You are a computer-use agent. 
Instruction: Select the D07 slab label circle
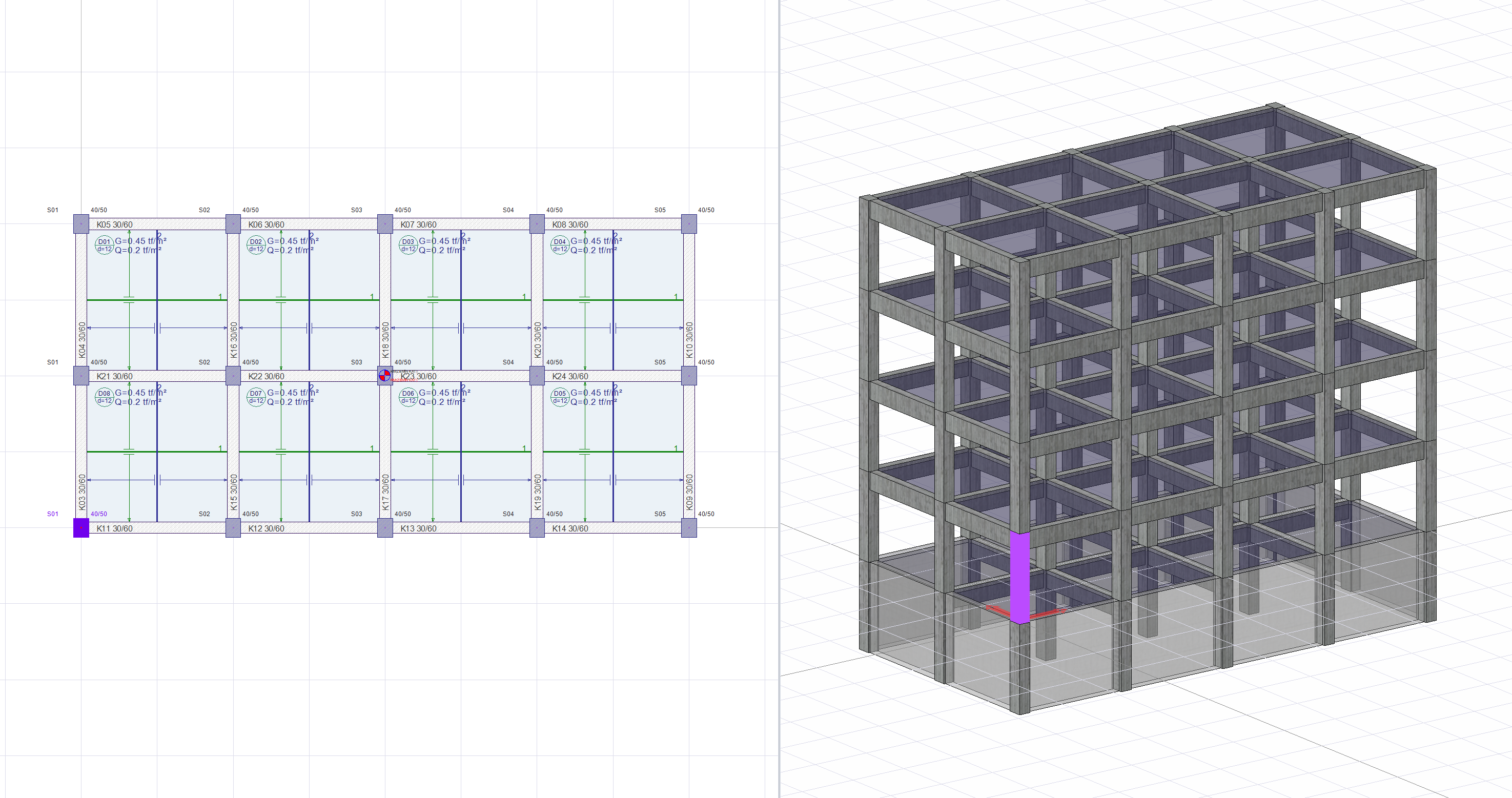[256, 397]
